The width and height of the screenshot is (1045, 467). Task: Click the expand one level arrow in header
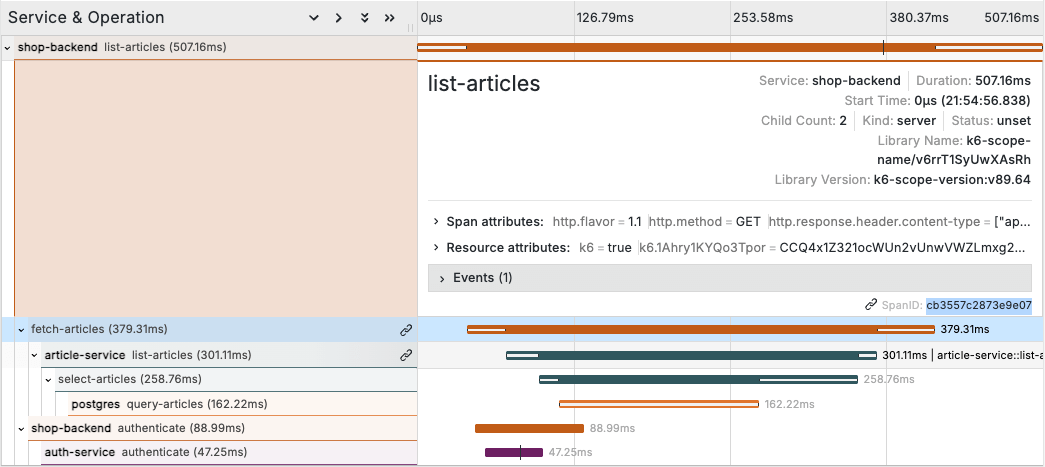point(339,18)
